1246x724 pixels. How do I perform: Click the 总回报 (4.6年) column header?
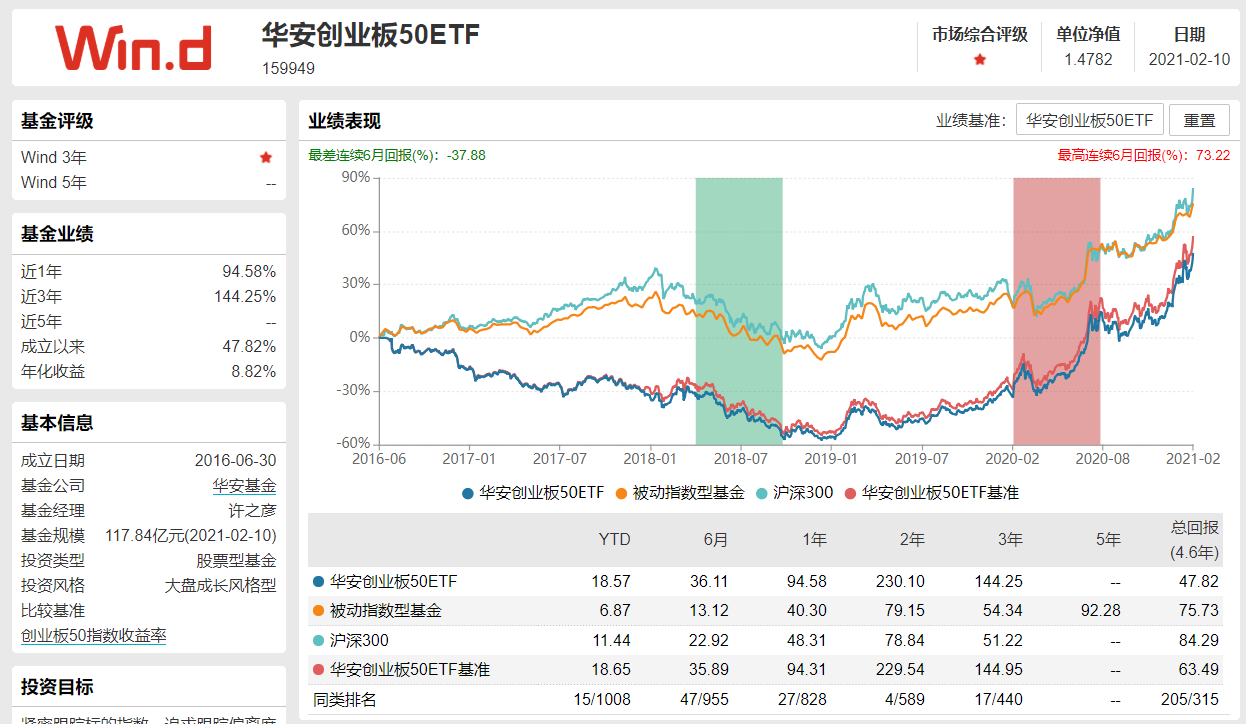(x=1194, y=539)
